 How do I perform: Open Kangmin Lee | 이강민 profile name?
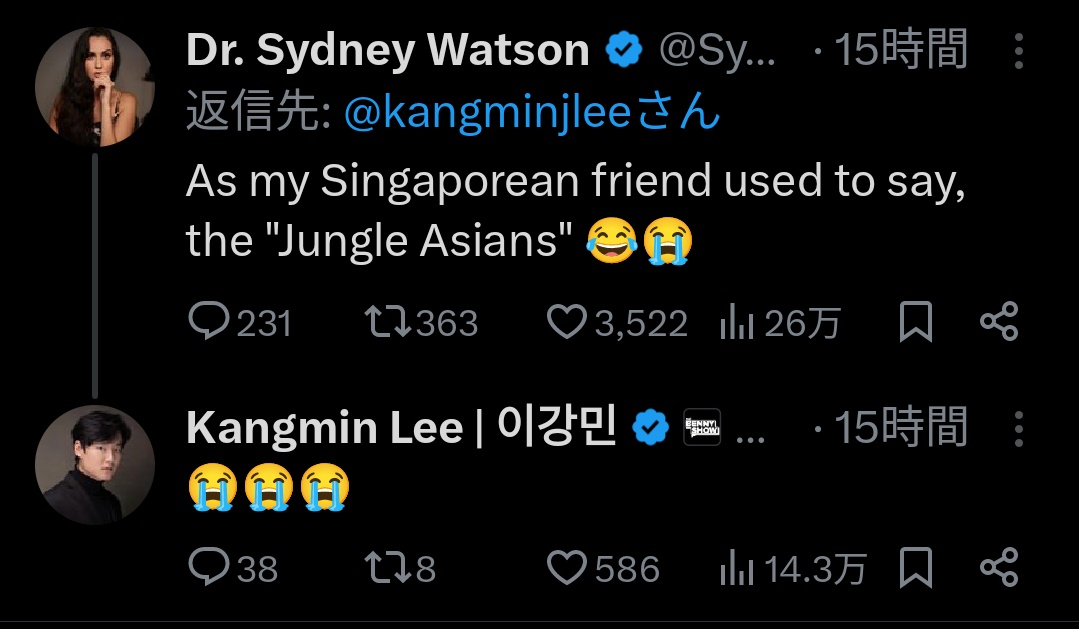click(400, 428)
